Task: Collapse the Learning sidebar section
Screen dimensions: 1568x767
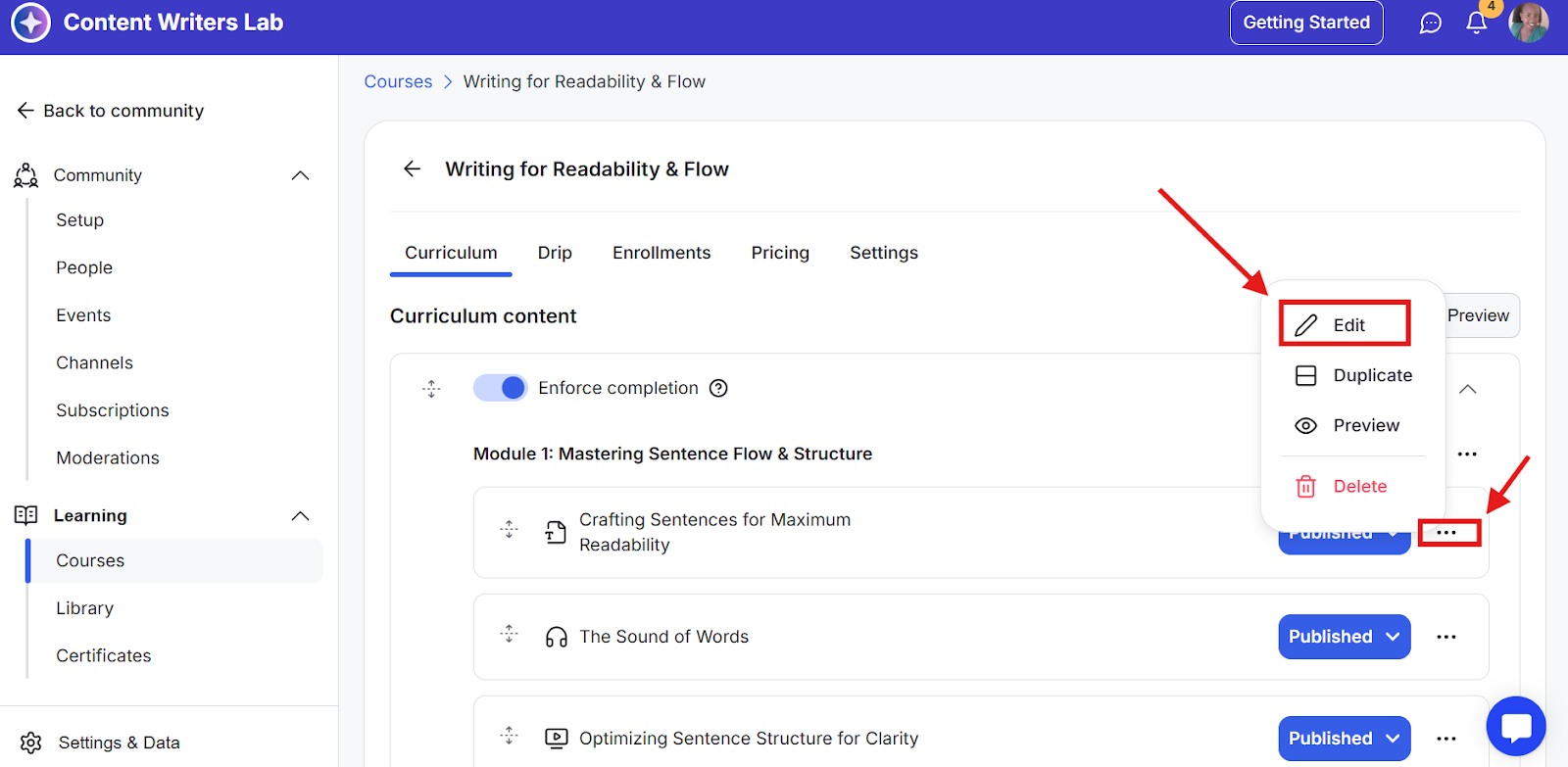Action: click(x=300, y=516)
